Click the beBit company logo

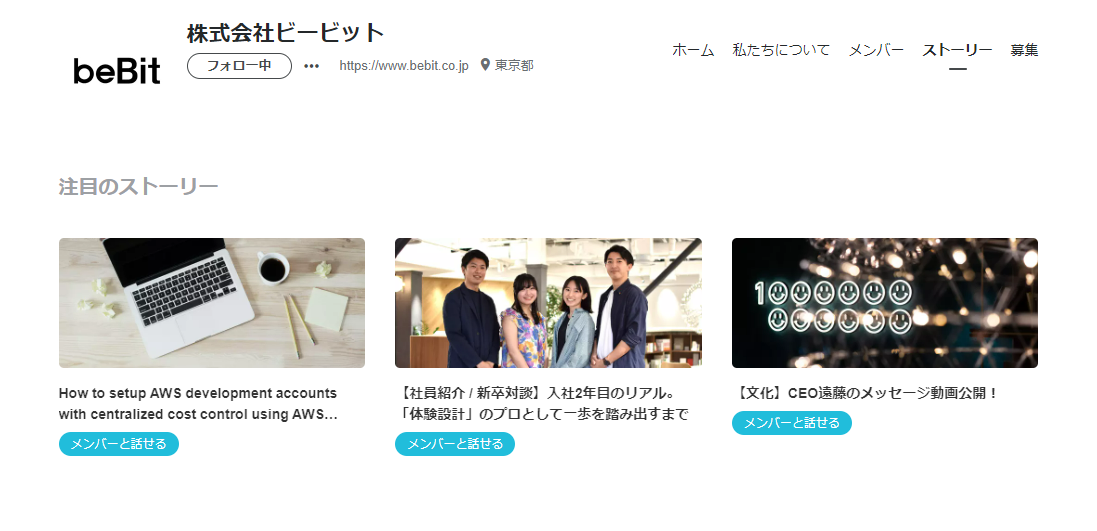[x=117, y=71]
